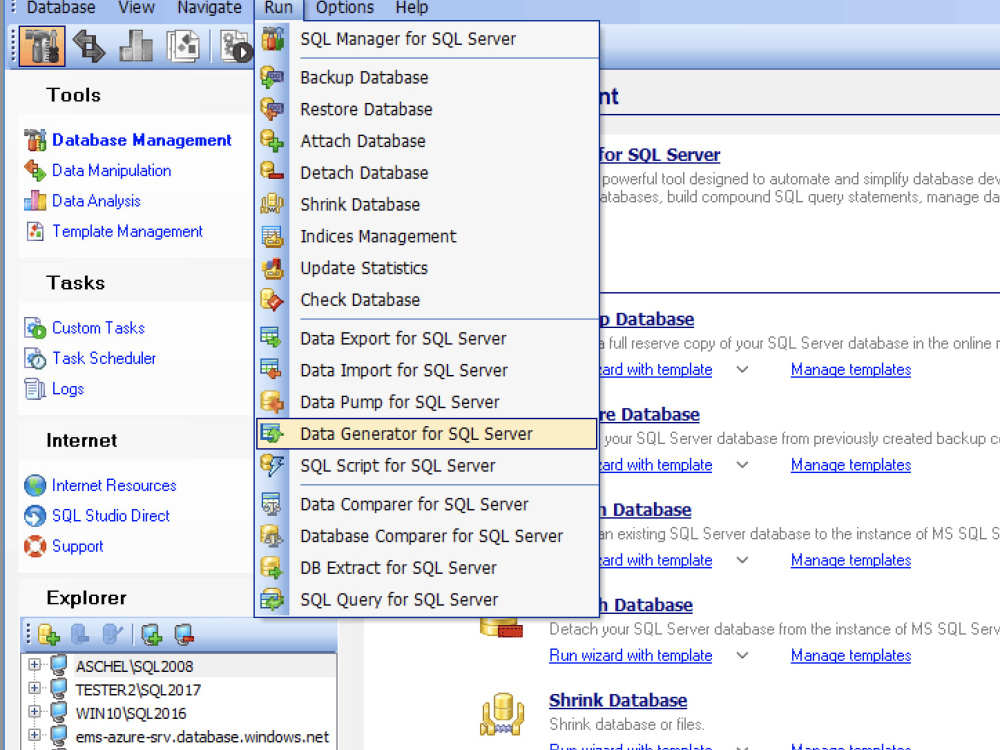The image size is (1000, 750).
Task: Click the Data Manipulation toolbar icon
Action: 89,46
